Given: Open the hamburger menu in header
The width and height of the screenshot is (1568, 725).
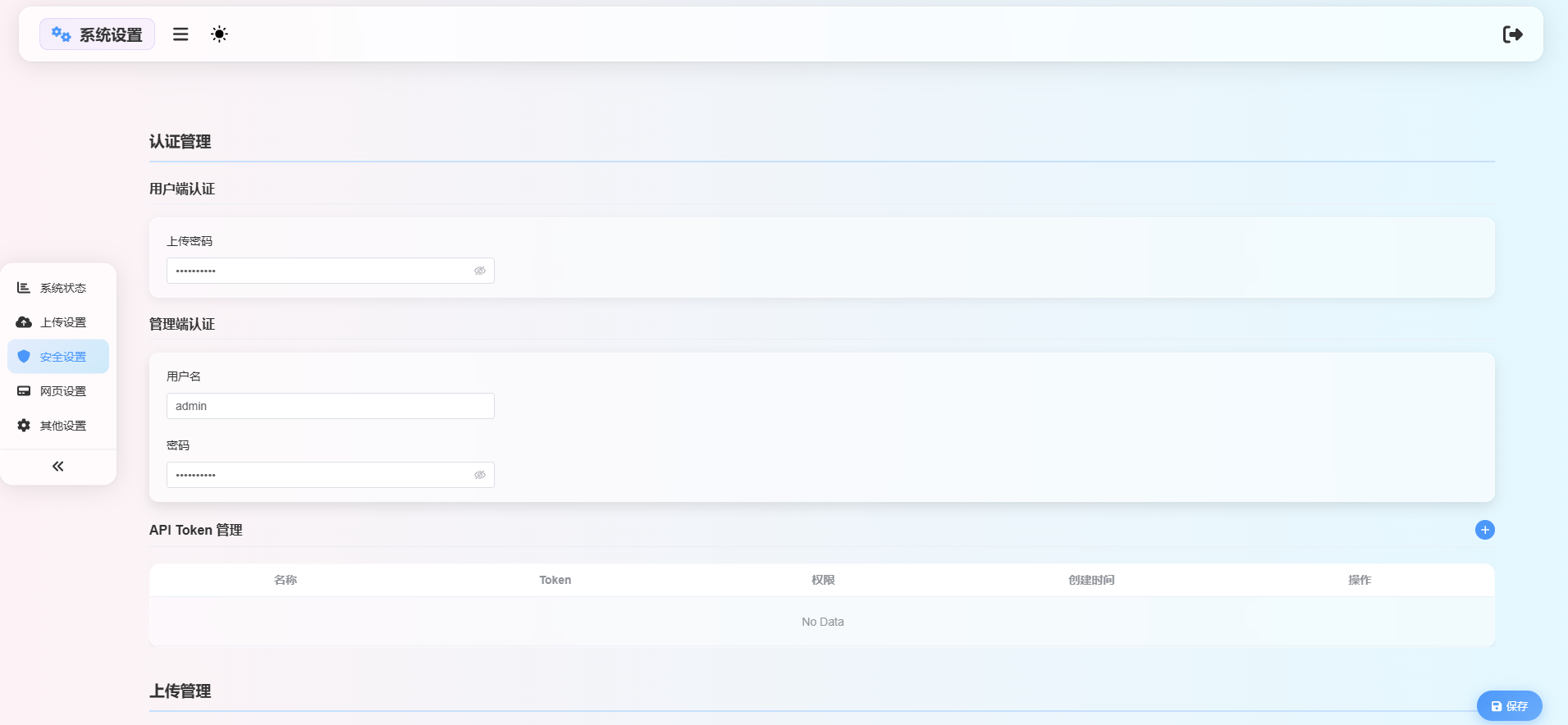Looking at the screenshot, I should click(181, 34).
